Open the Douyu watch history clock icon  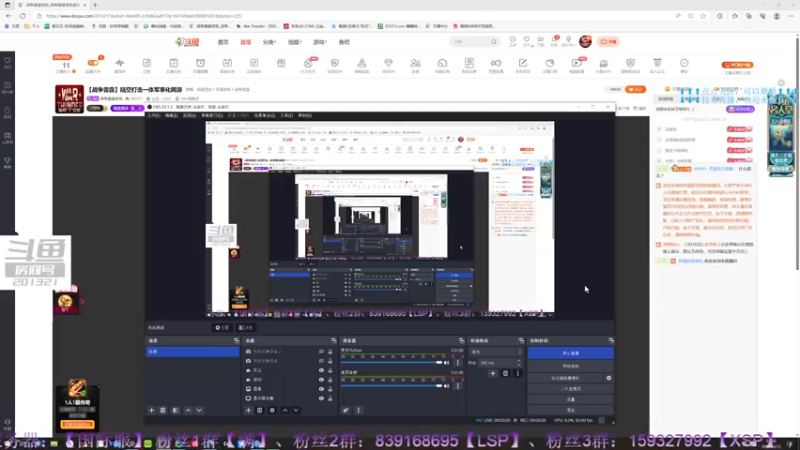[x=513, y=40]
